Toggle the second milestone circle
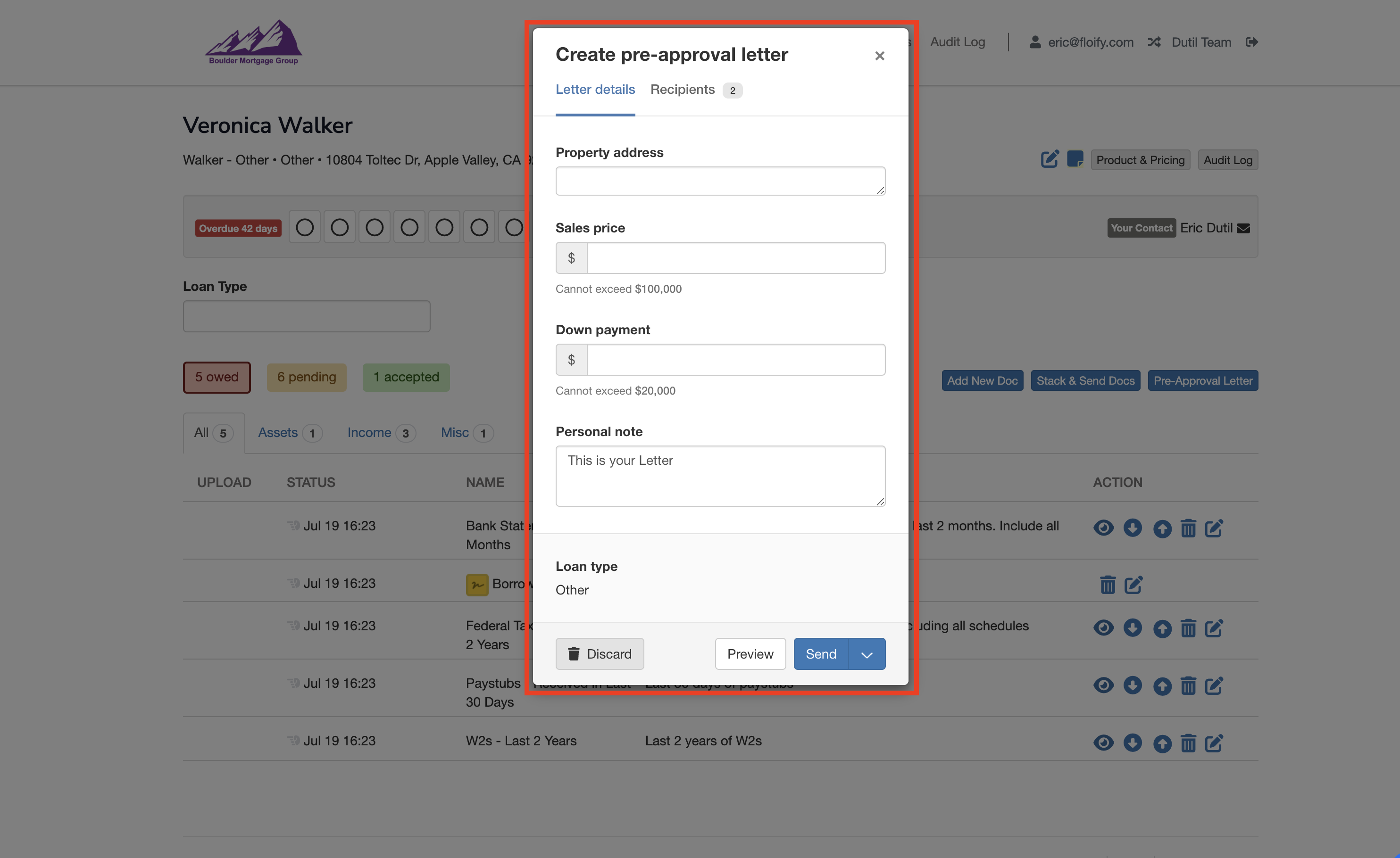This screenshot has height=858, width=1400. pyautogui.click(x=339, y=227)
